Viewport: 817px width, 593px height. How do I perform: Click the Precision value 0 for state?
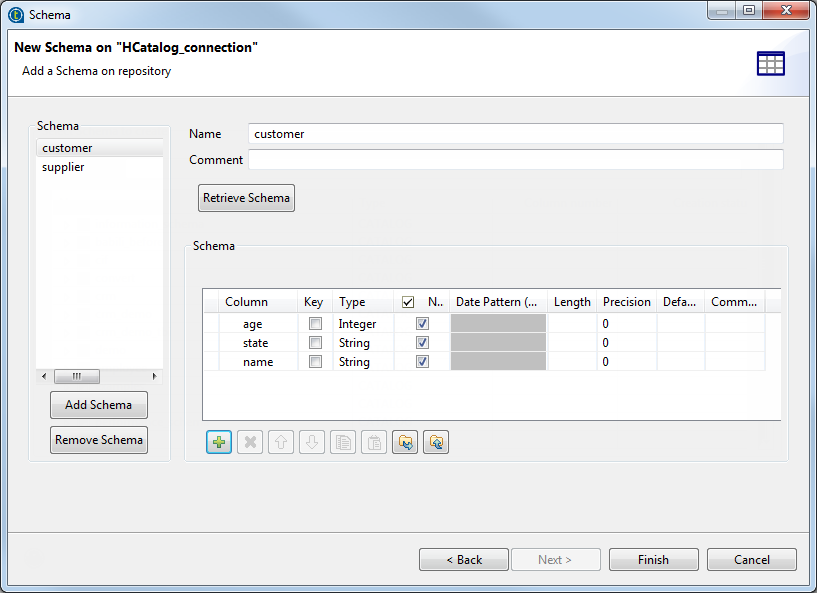click(627, 342)
